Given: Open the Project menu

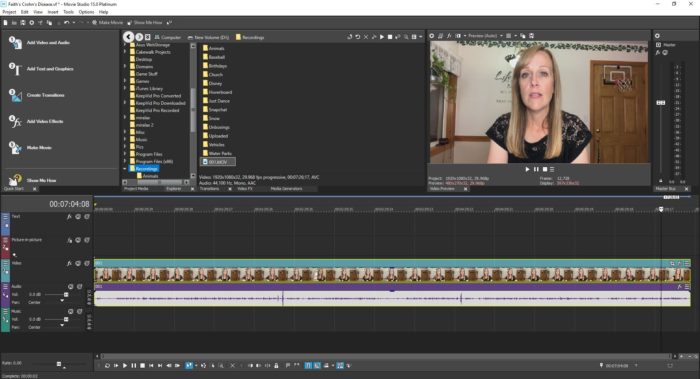Looking at the screenshot, I should (x=9, y=12).
